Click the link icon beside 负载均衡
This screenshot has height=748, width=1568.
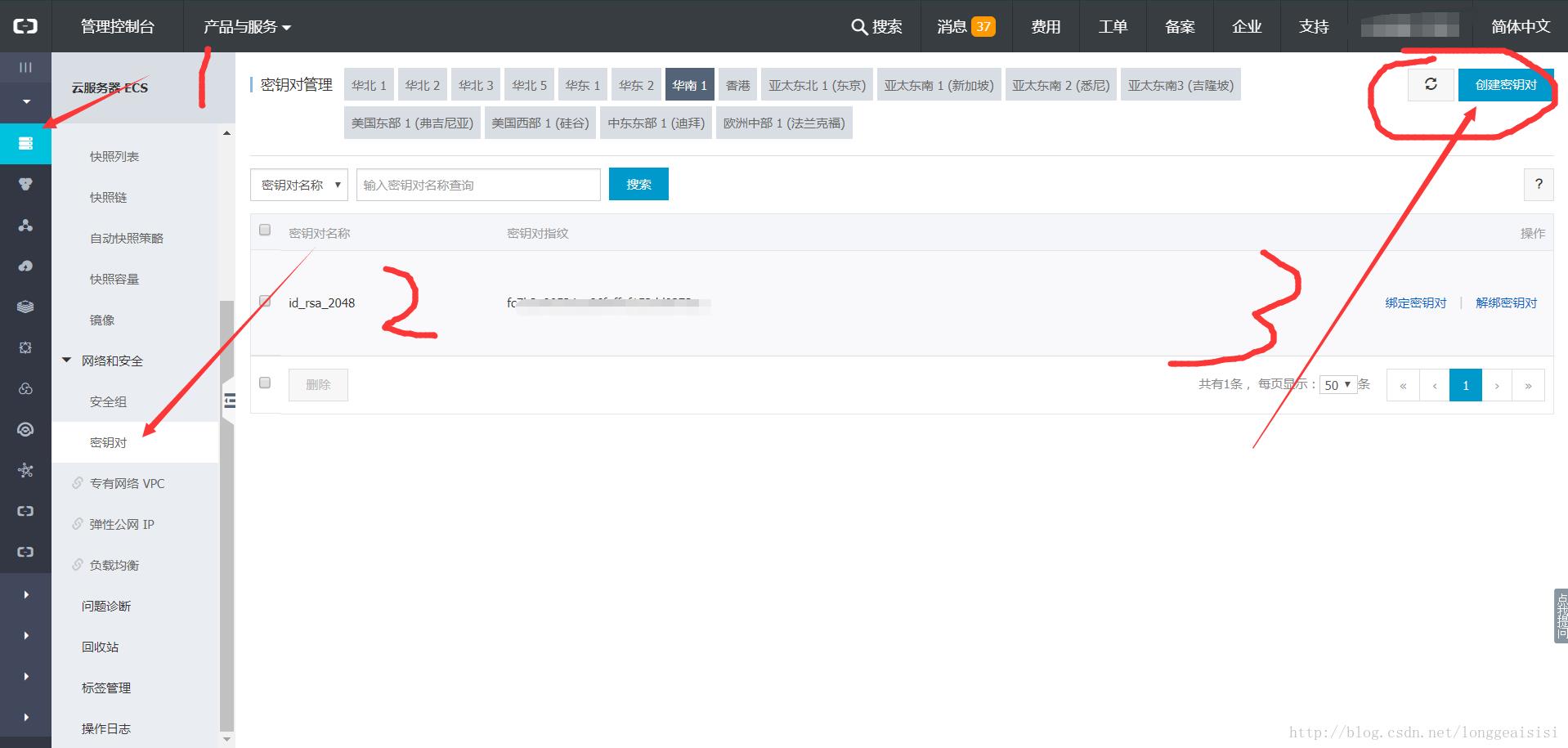(78, 565)
